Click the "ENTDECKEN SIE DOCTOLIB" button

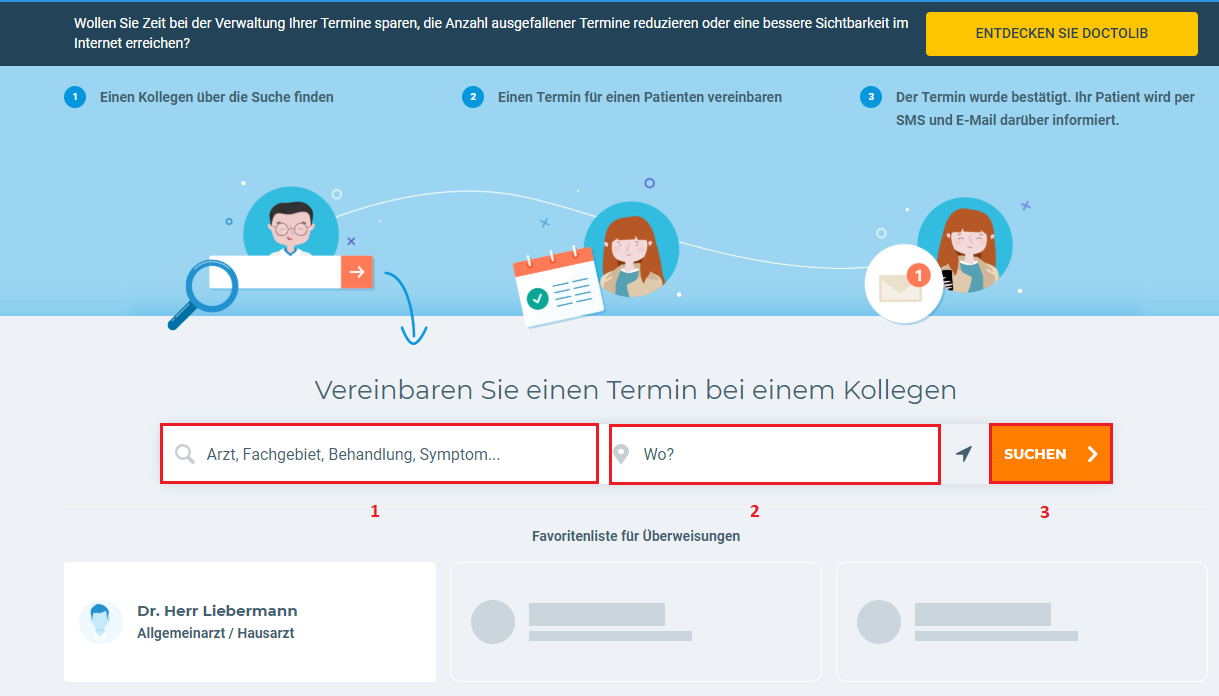pos(1061,34)
